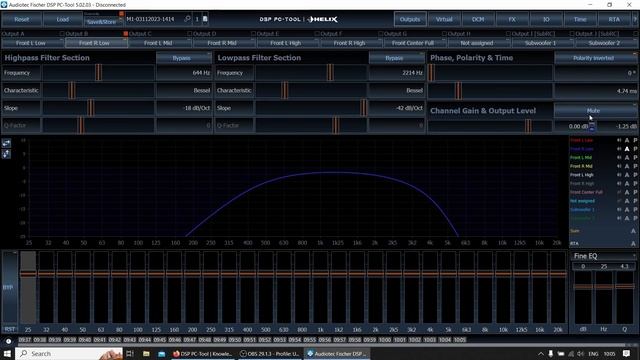Open Windows Start menu
Viewport: 640px width, 360px height.
[x=7, y=353]
